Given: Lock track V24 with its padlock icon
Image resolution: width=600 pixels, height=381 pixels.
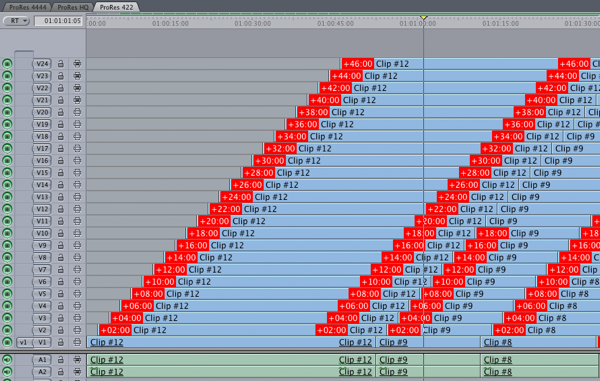Looking at the screenshot, I should (x=60, y=64).
